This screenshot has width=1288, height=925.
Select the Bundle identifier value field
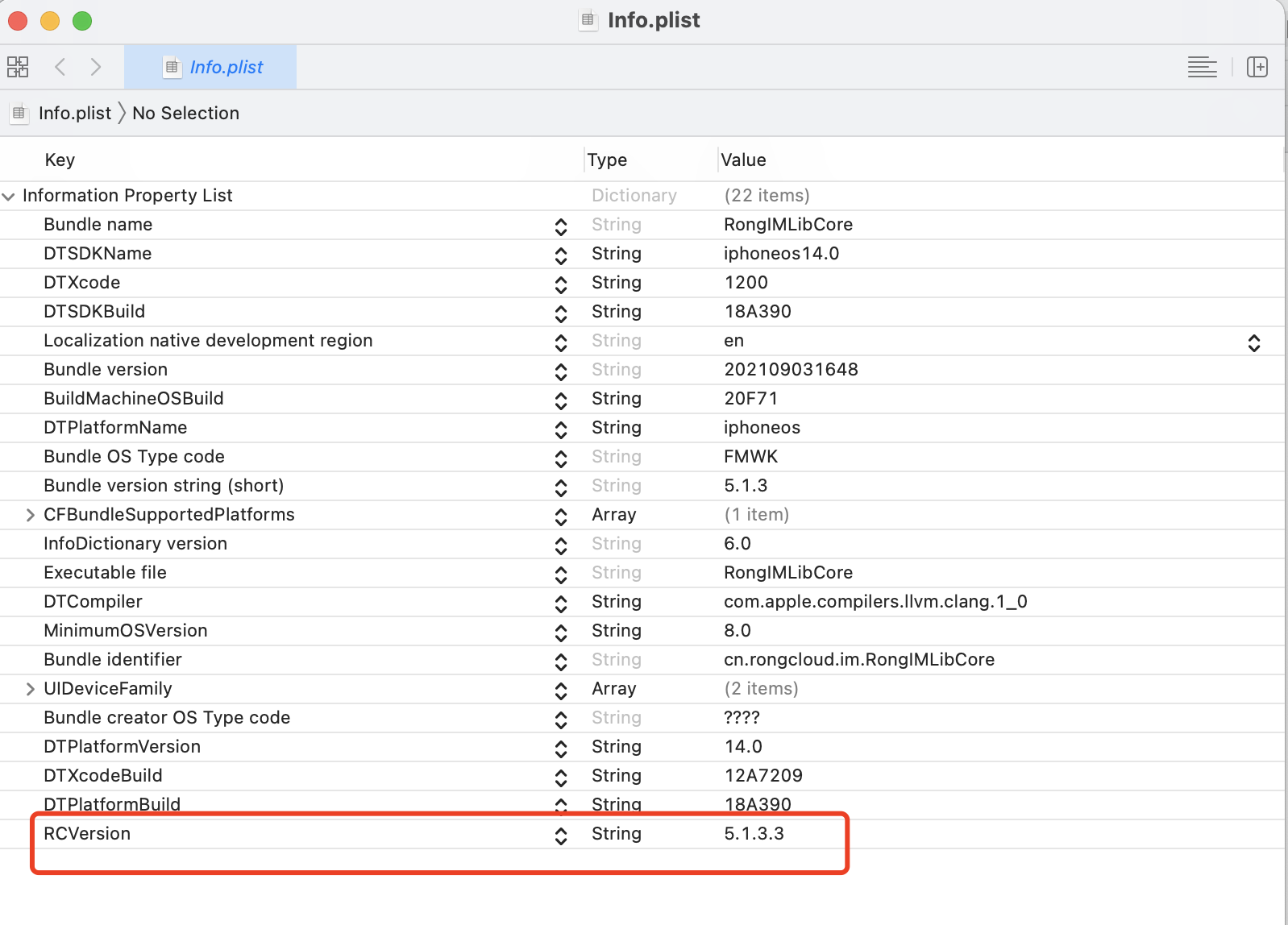[859, 660]
